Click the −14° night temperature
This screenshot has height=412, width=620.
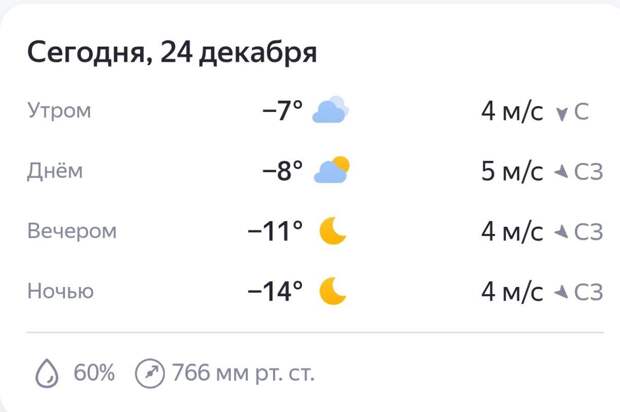pos(275,291)
